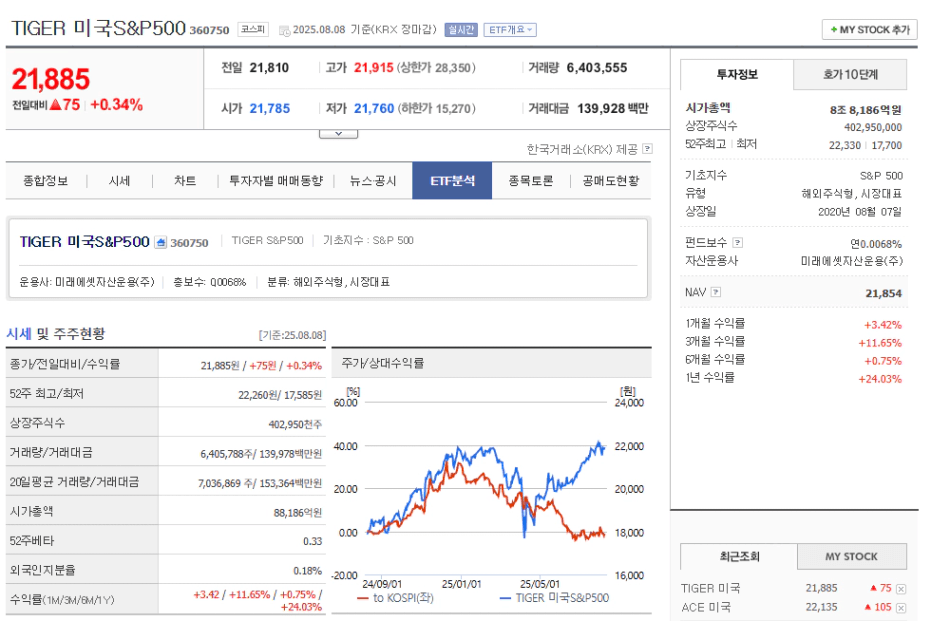Viewport: 931px width, 621px height.
Task: Click the MY STOCK 추가 button
Action: pos(870,30)
